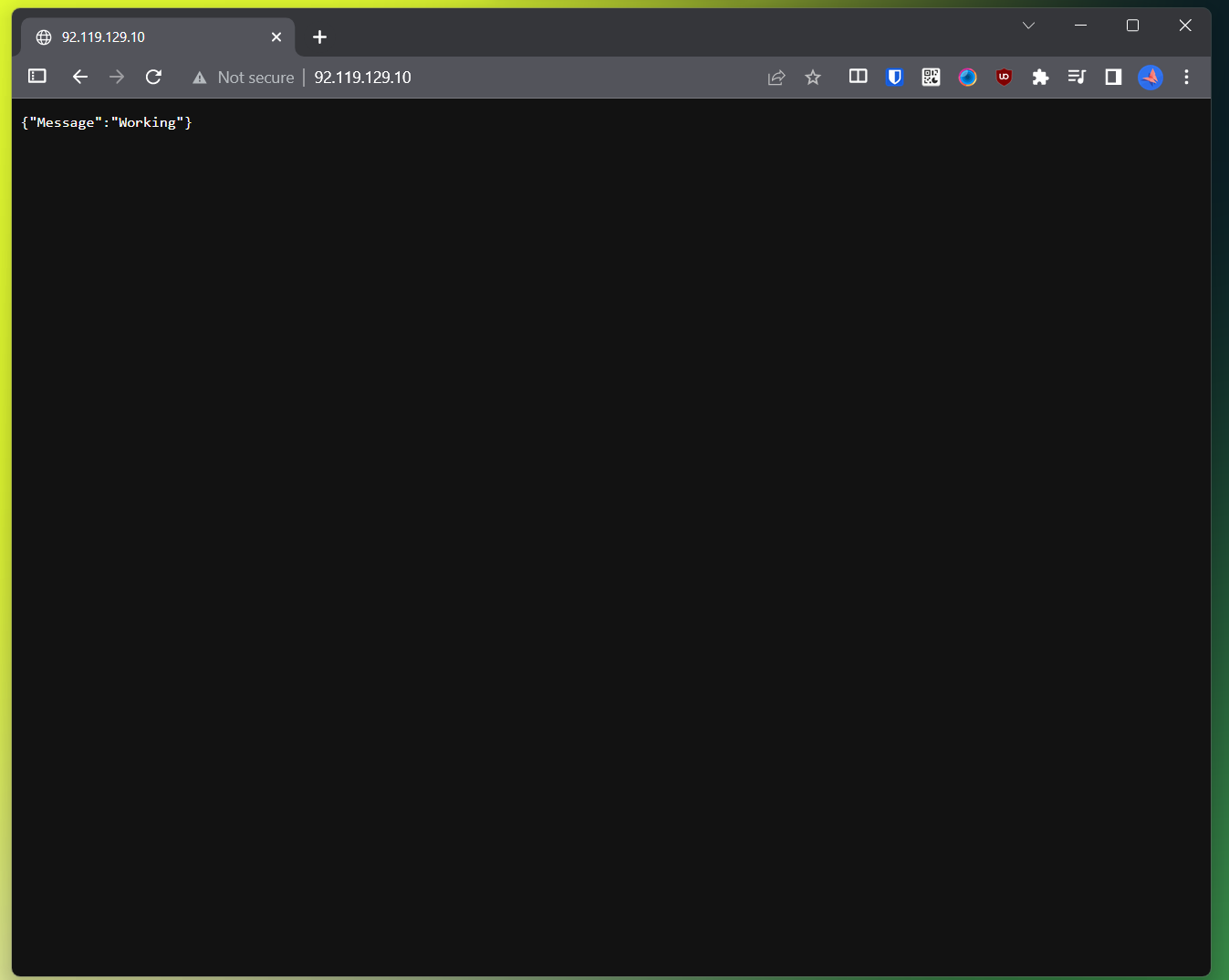Toggle the browser side panel

tap(1113, 78)
